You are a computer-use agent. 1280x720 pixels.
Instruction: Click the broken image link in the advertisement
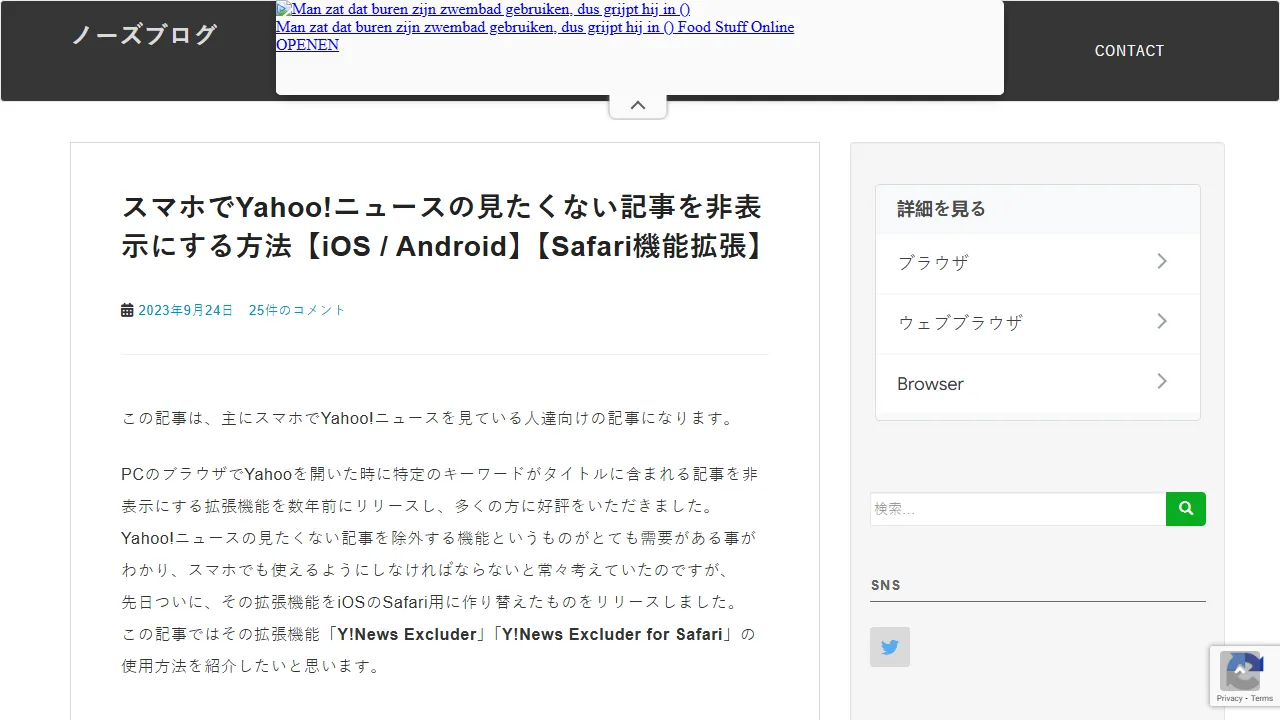coord(483,8)
